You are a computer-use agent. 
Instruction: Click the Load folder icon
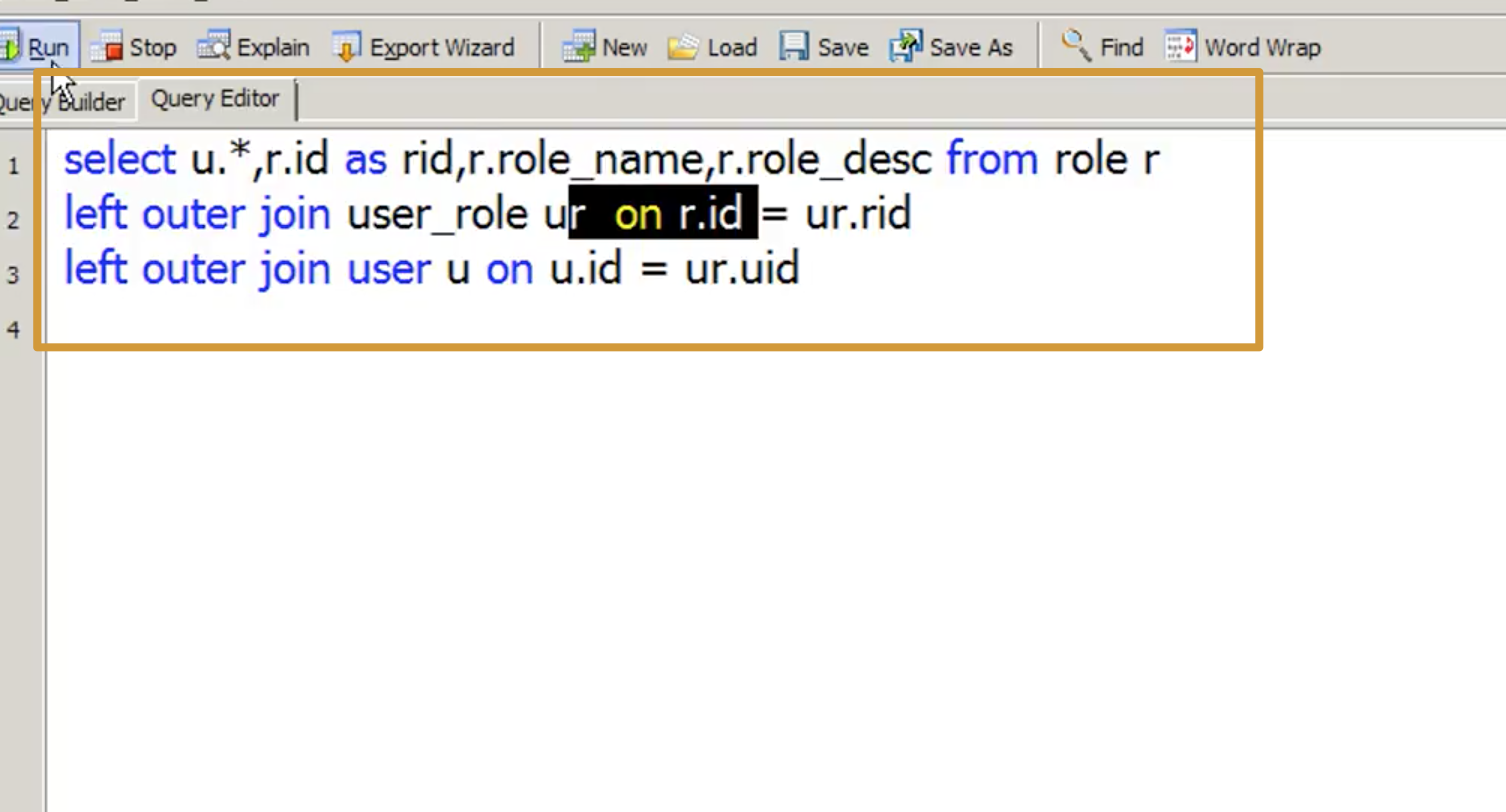click(683, 47)
